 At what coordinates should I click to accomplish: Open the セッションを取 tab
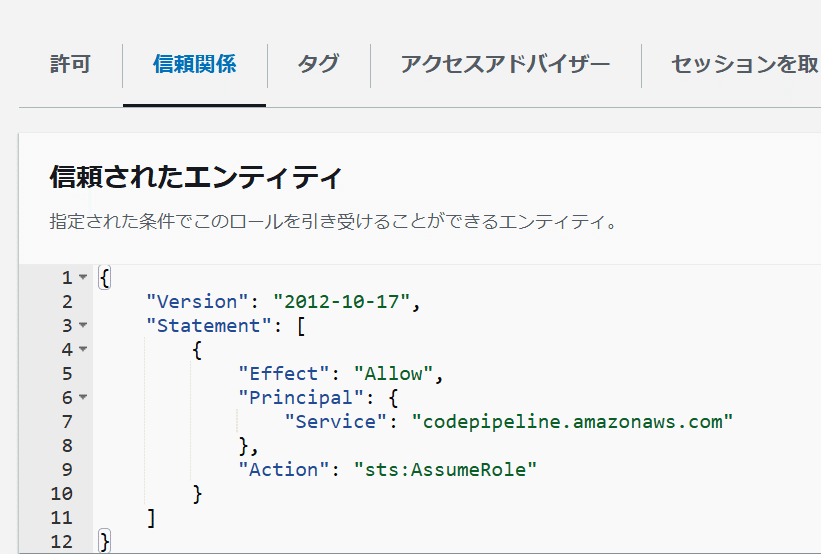tap(744, 64)
